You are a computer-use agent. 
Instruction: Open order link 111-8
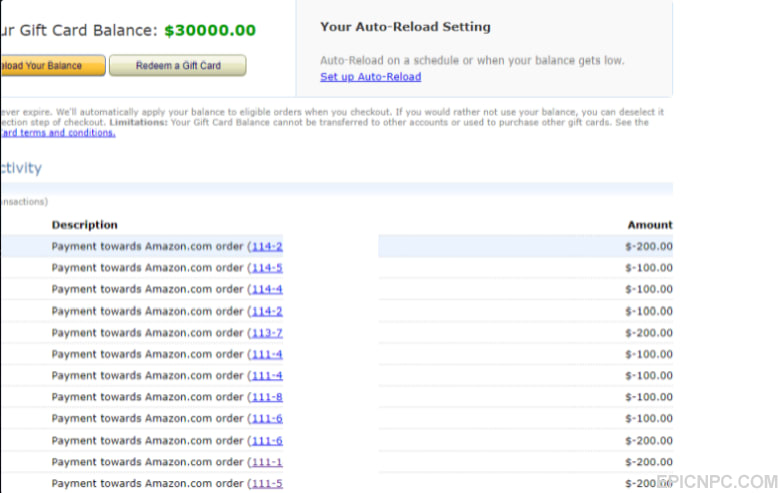[x=267, y=397]
